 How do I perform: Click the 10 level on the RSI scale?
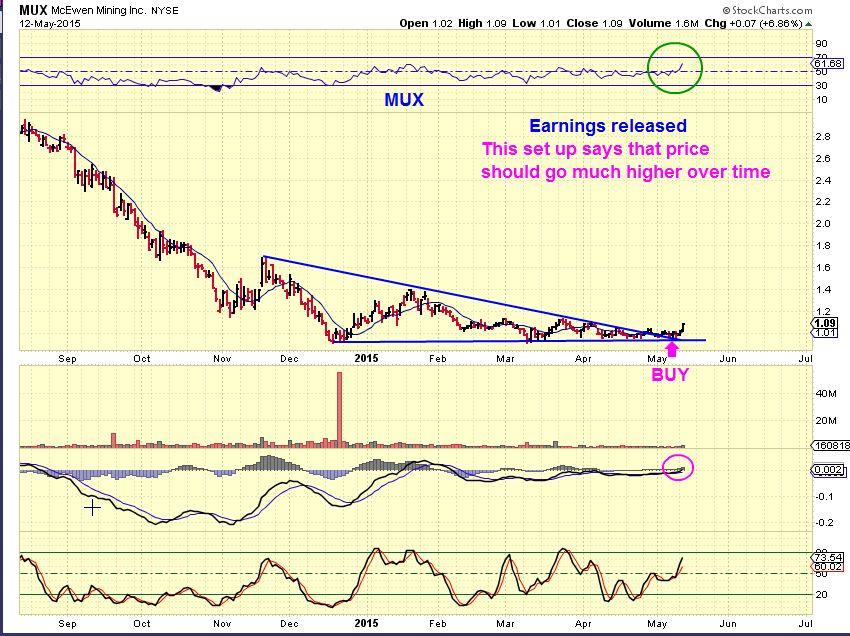tap(821, 99)
